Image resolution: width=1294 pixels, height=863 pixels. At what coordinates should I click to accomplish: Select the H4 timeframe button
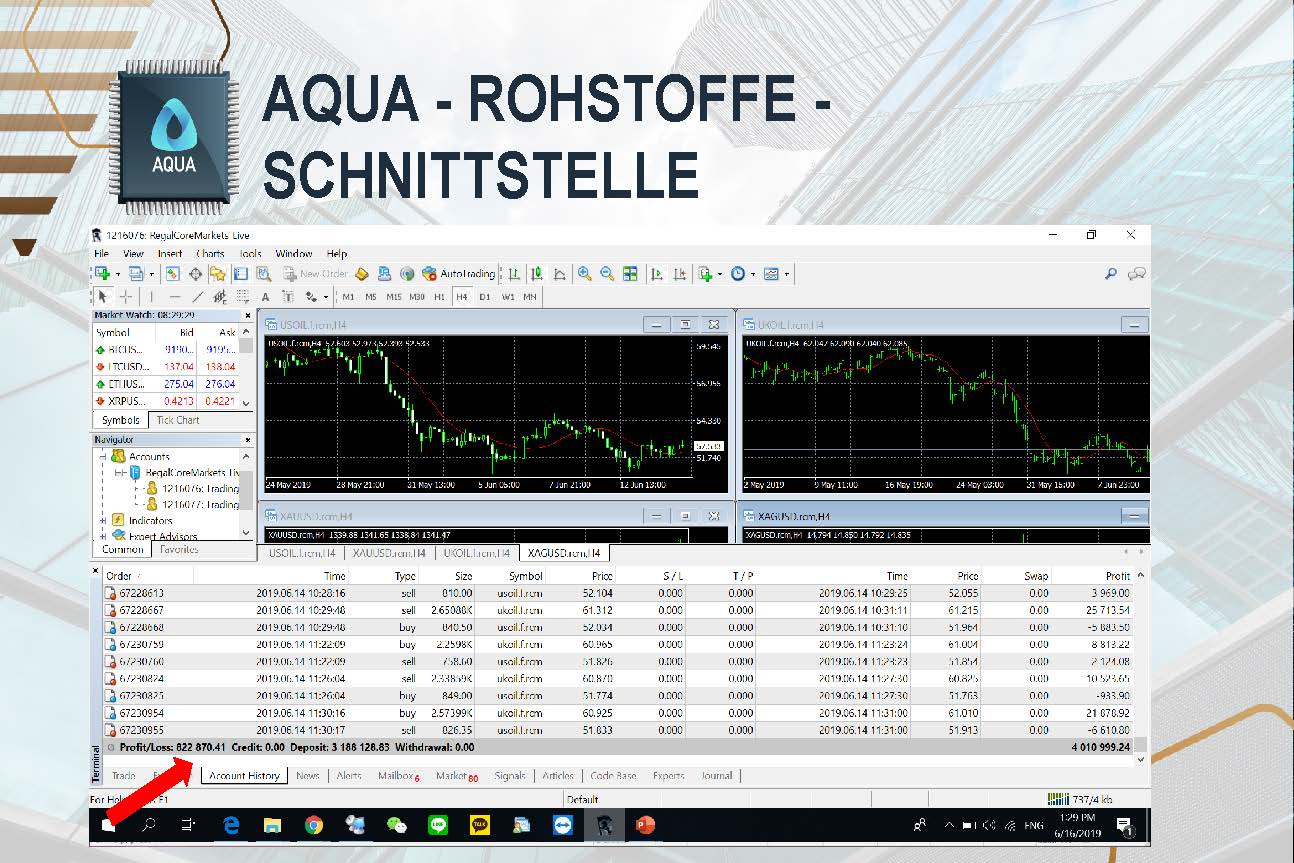[462, 296]
